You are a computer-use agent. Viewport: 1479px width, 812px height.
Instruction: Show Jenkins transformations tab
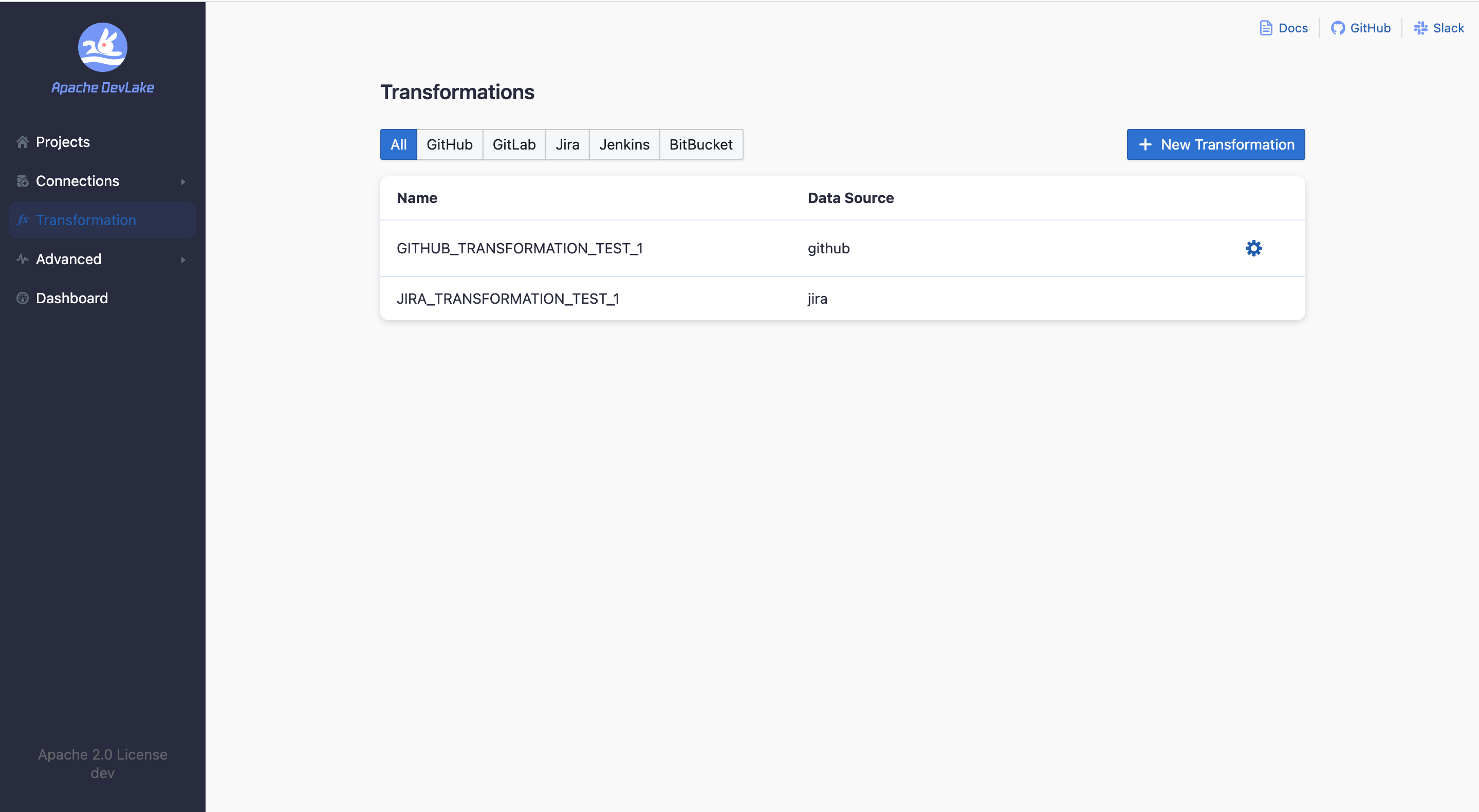623,144
